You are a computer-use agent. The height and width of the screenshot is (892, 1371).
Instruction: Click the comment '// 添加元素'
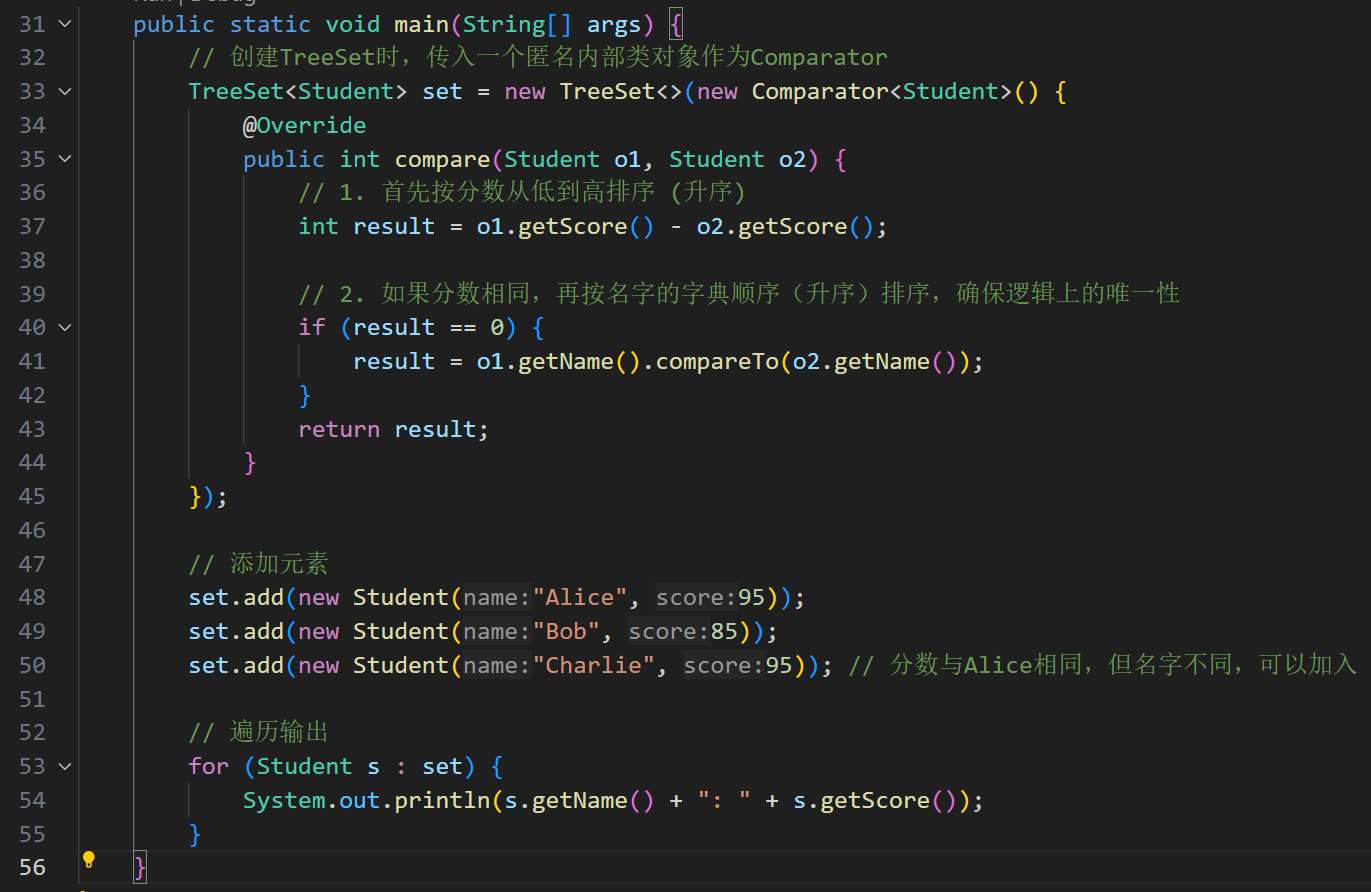[258, 564]
